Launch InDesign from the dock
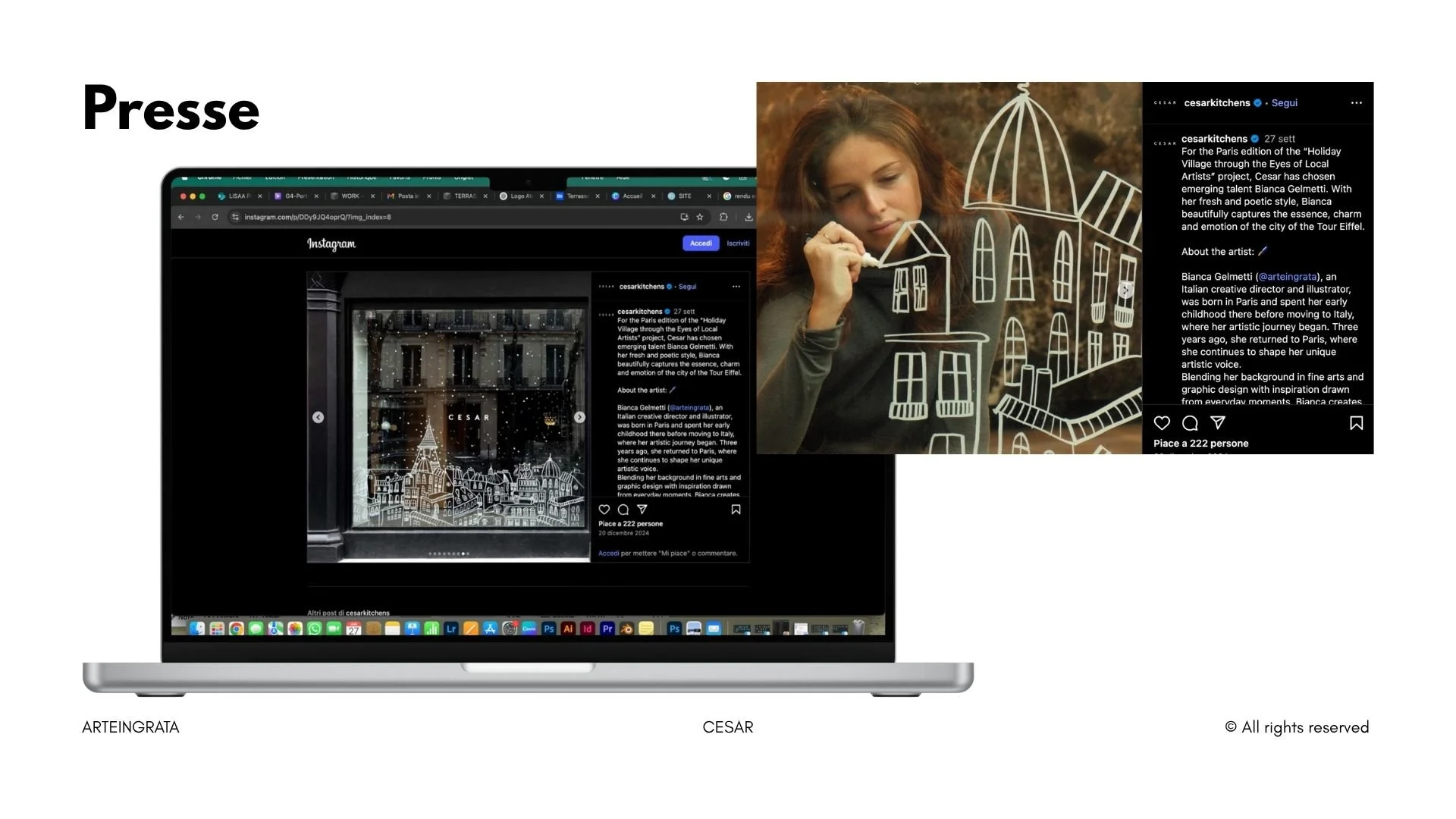Viewport: 1456px width, 819px height. coord(588,629)
